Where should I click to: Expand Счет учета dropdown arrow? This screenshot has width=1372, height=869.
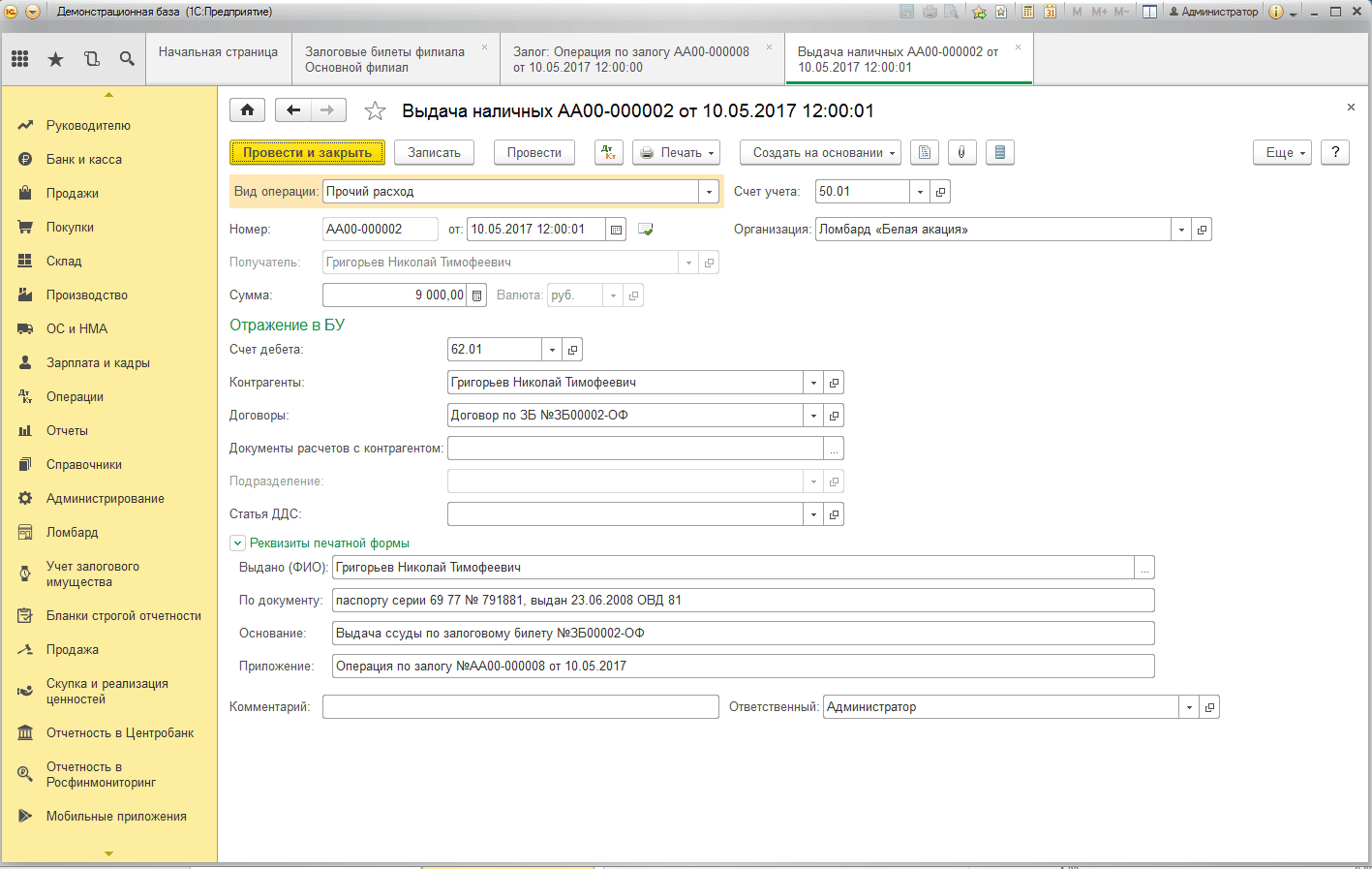(x=920, y=192)
